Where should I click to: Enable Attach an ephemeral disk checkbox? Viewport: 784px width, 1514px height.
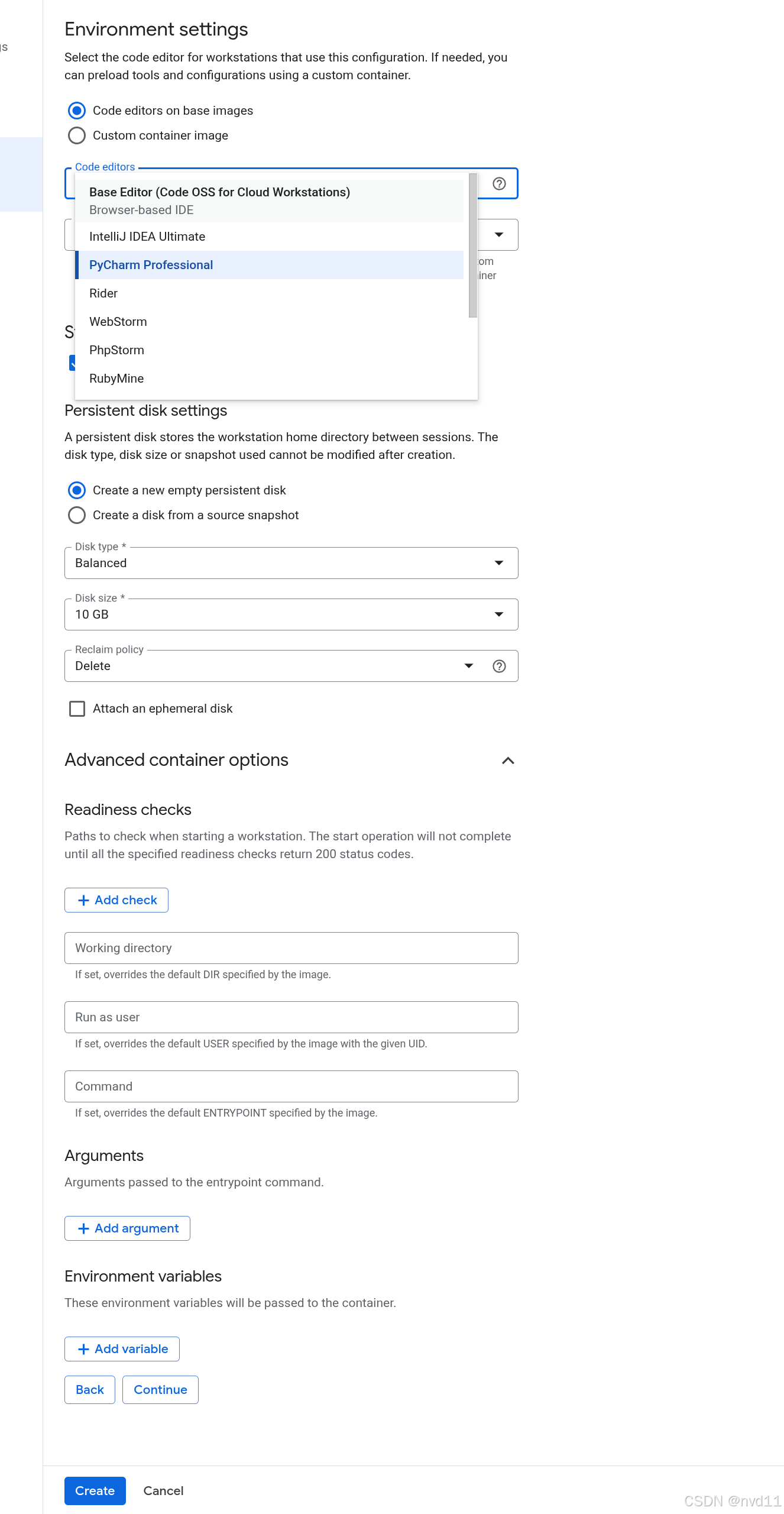click(x=77, y=709)
